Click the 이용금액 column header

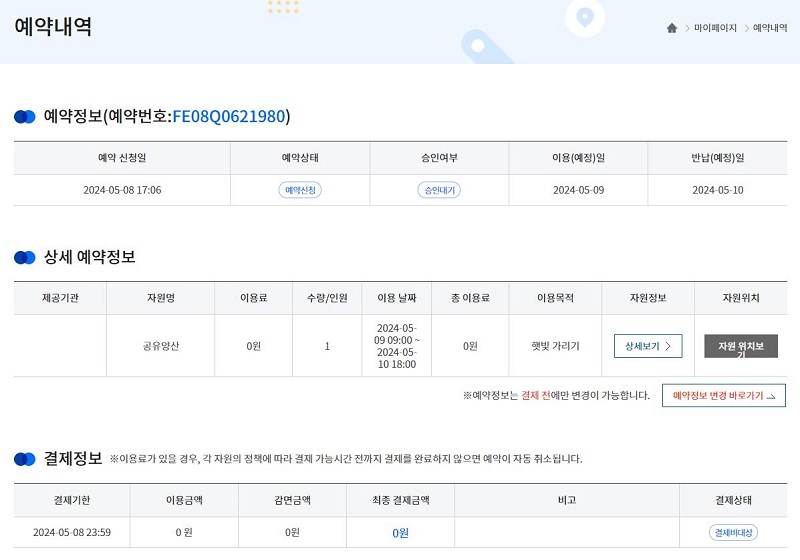(184, 500)
